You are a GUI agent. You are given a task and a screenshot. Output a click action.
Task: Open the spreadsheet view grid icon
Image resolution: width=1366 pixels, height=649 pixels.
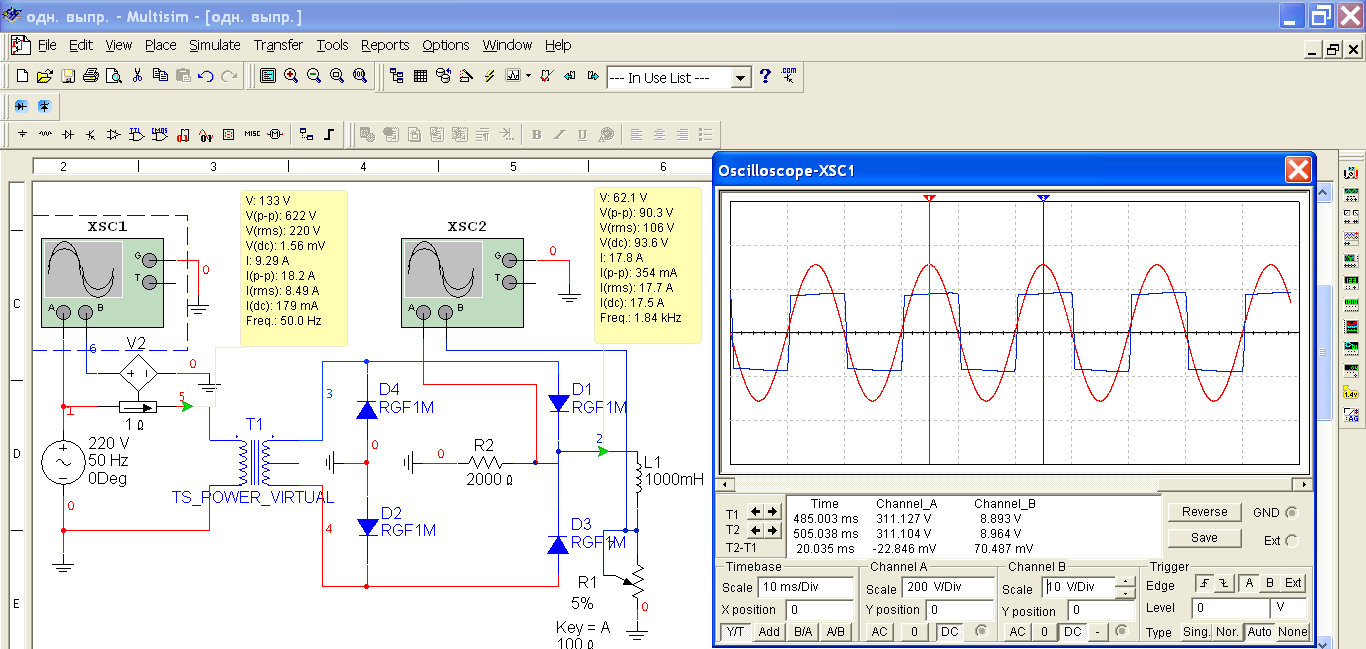coord(420,76)
